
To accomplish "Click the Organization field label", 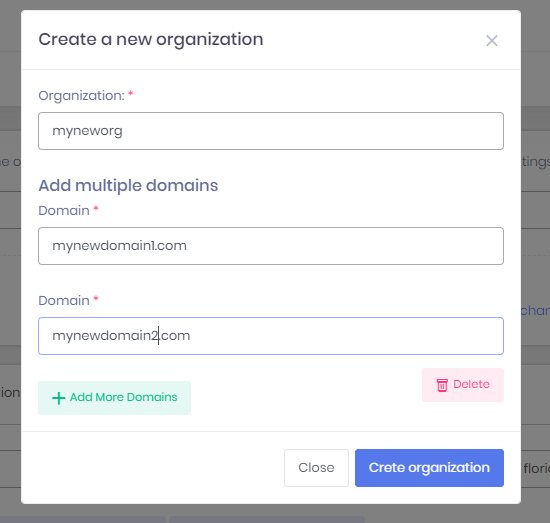I will pos(81,95).
